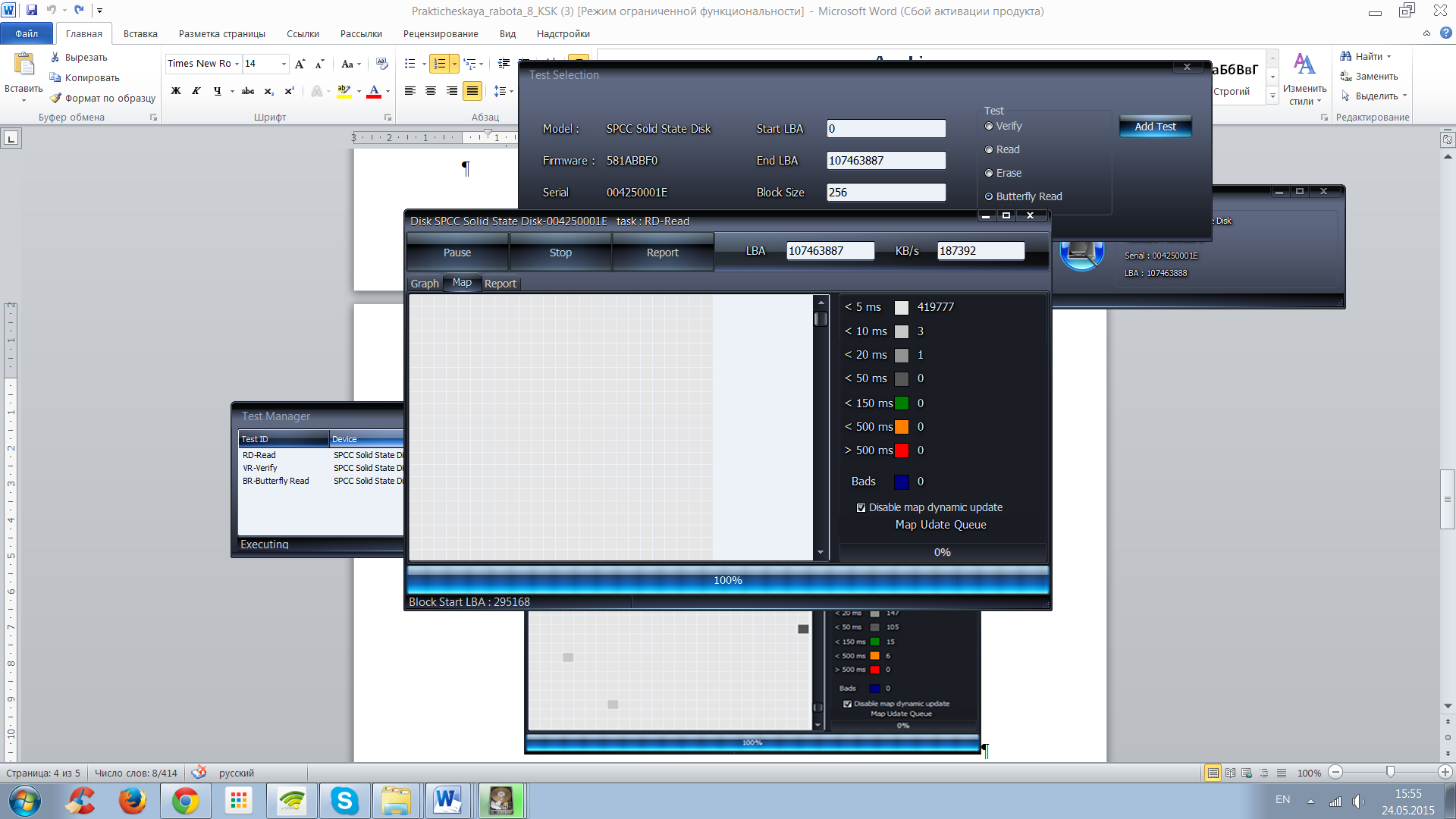Open the Select (Выделить) dropdown
The image size is (1456, 819).
tap(1373, 96)
